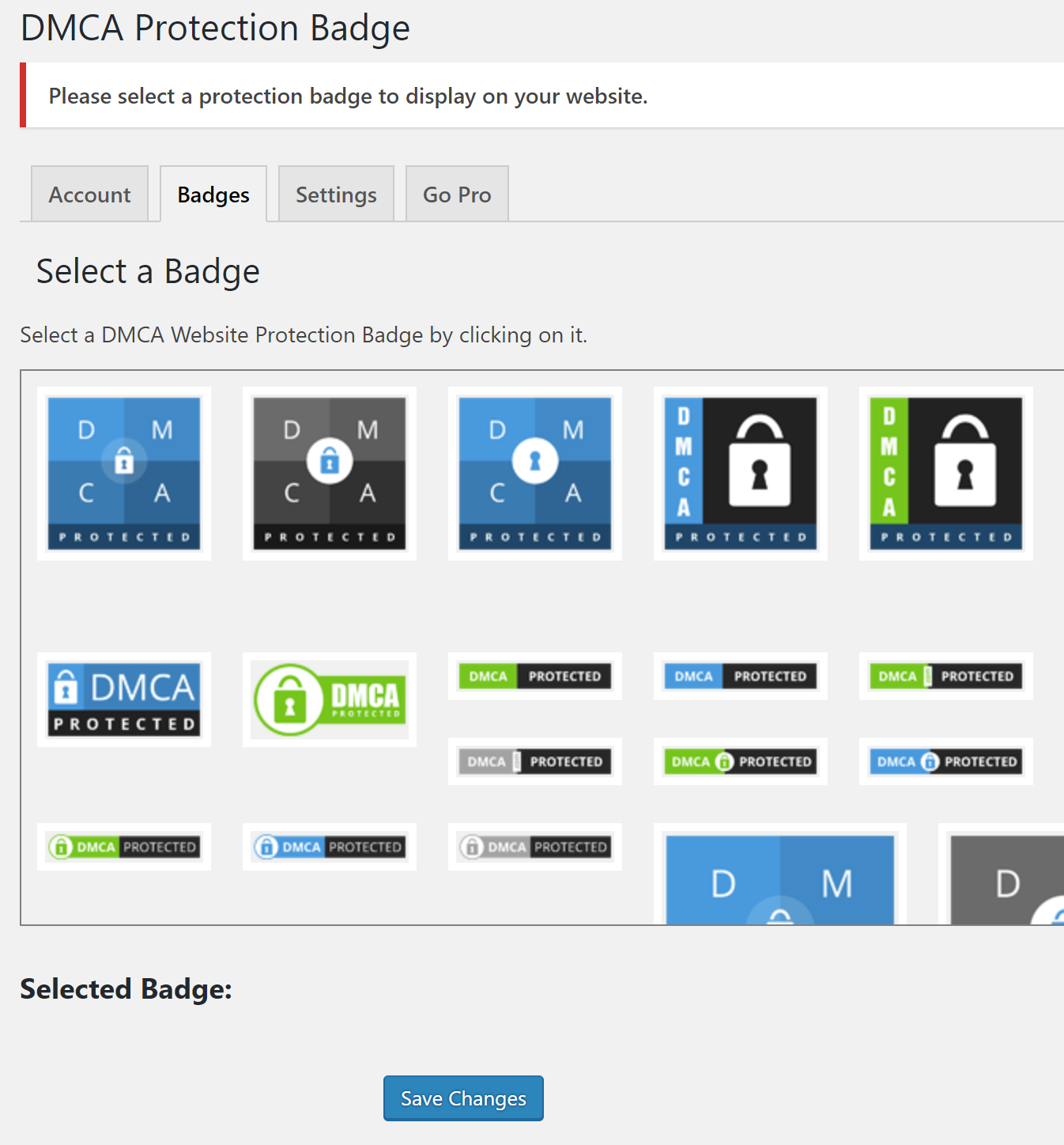This screenshot has width=1064, height=1145.
Task: Select small white badge with blue lock
Action: (330, 847)
